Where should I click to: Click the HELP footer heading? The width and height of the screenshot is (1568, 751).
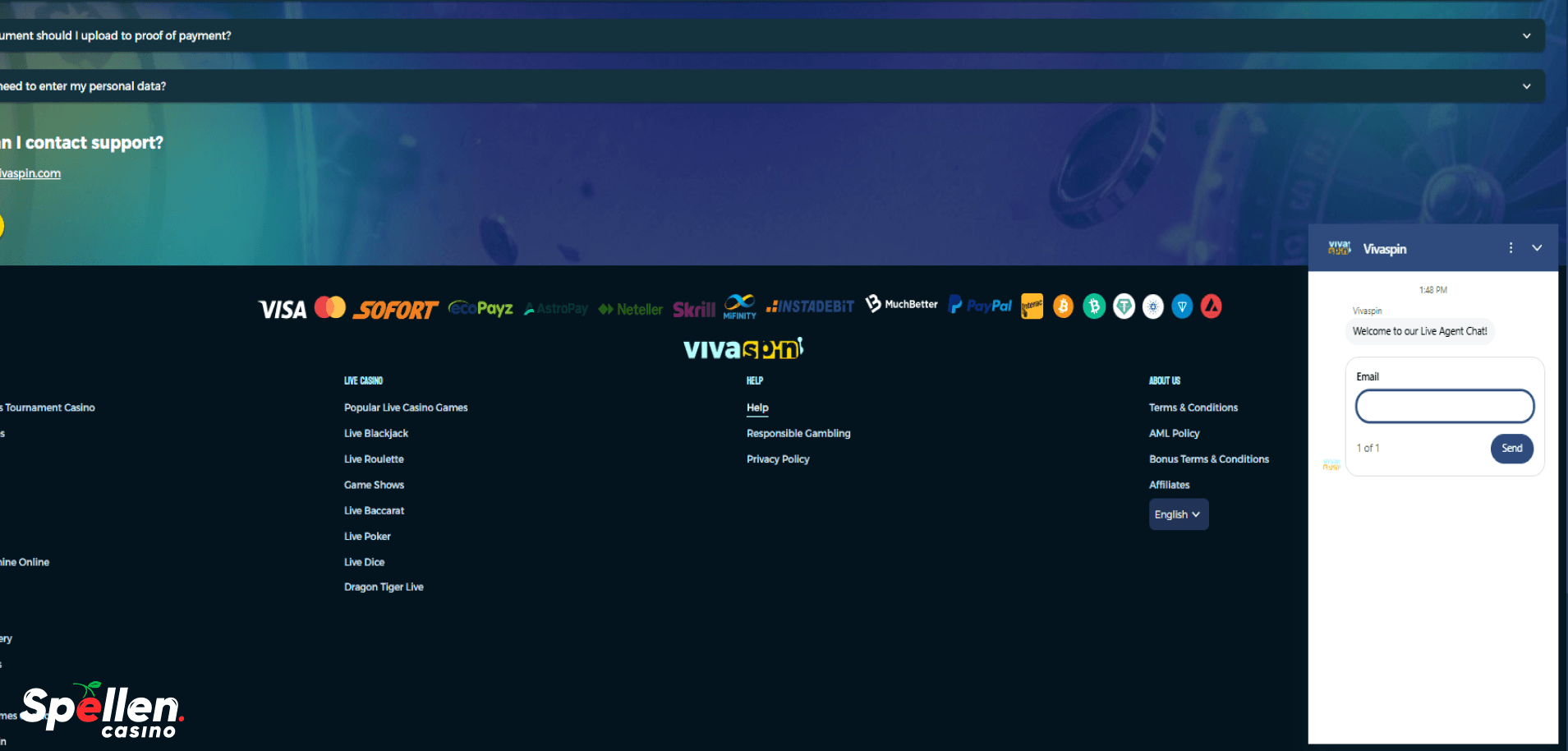point(755,380)
